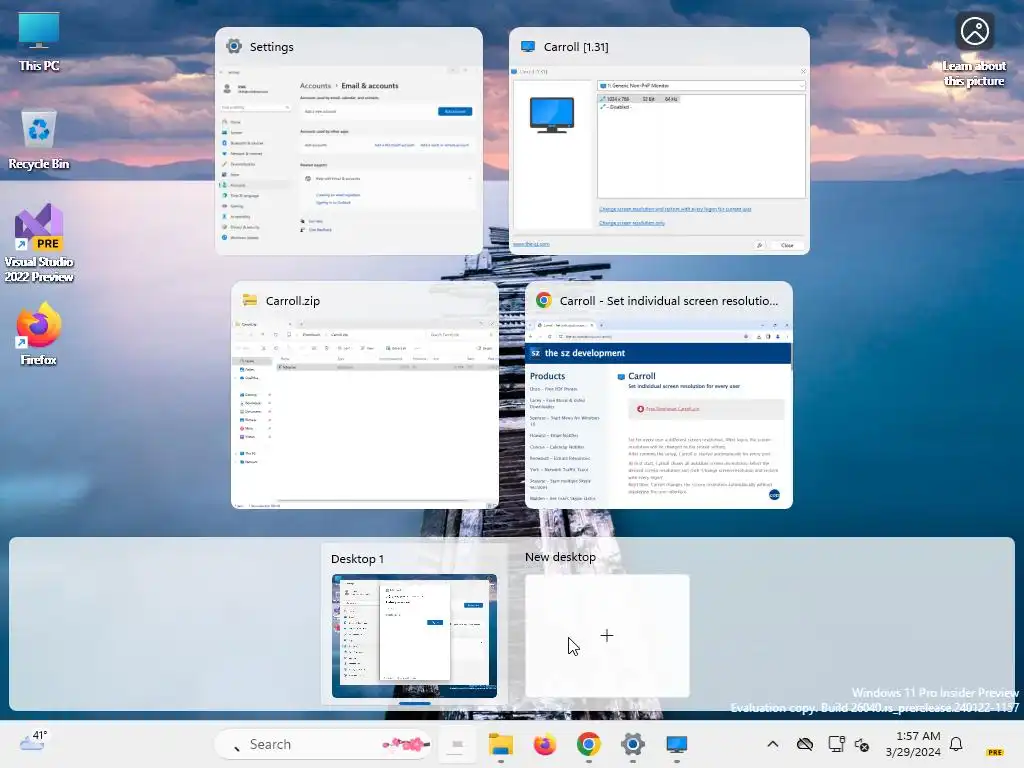Select the Carroll [1.31] window thumbnail
The width and height of the screenshot is (1024, 768).
659,141
